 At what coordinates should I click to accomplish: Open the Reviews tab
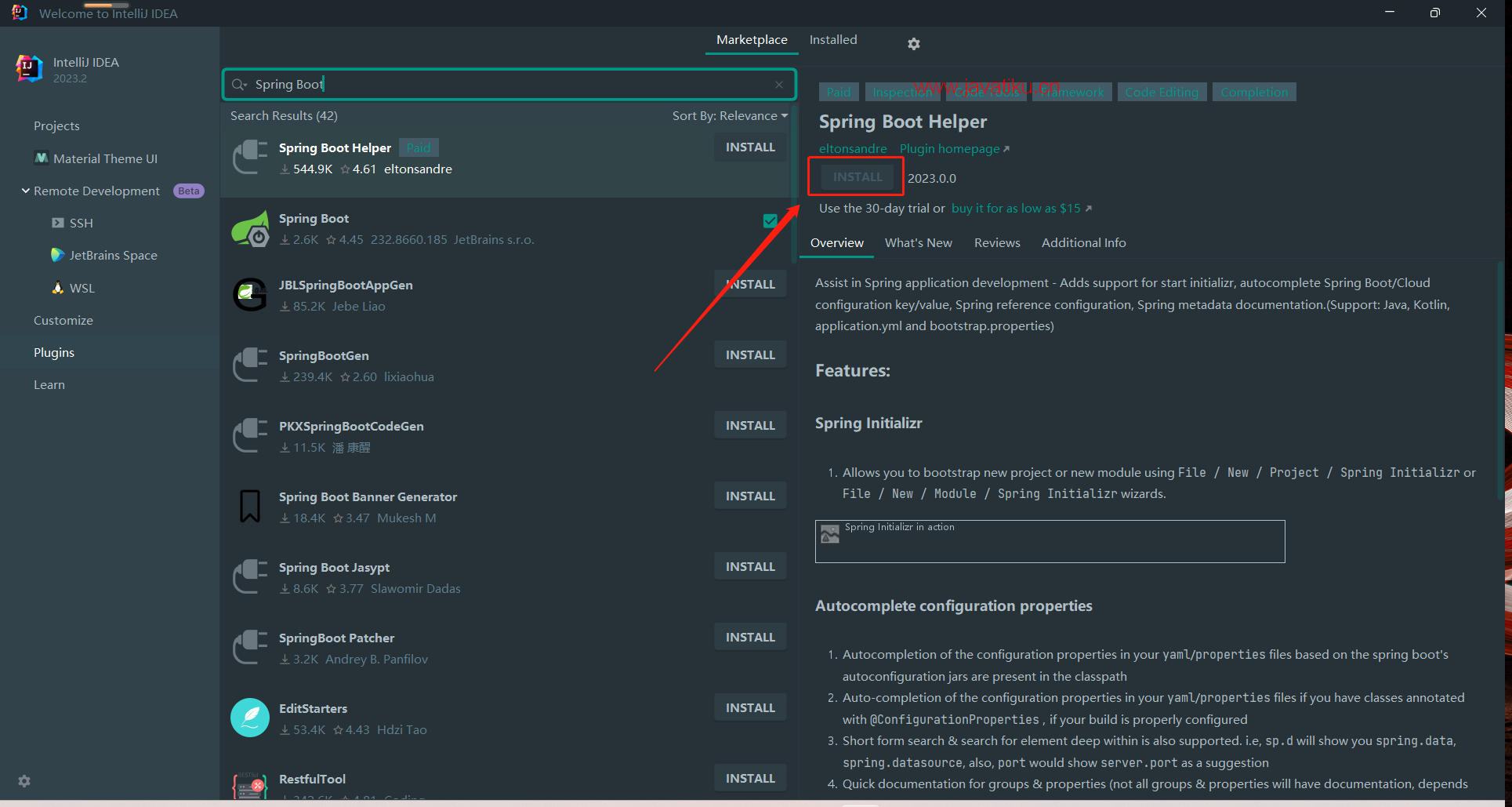point(997,243)
